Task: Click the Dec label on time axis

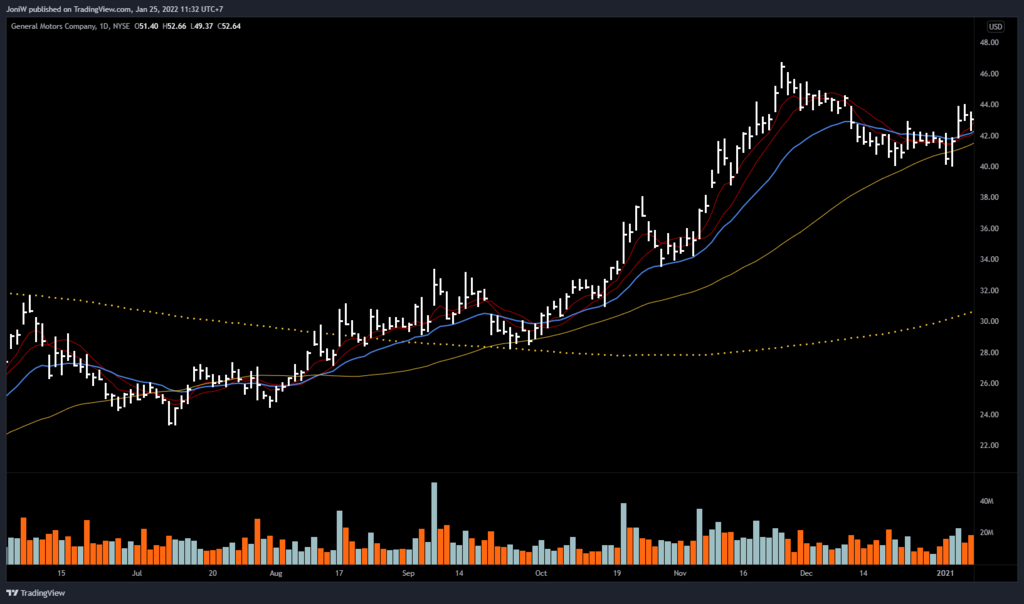Action: pos(808,575)
